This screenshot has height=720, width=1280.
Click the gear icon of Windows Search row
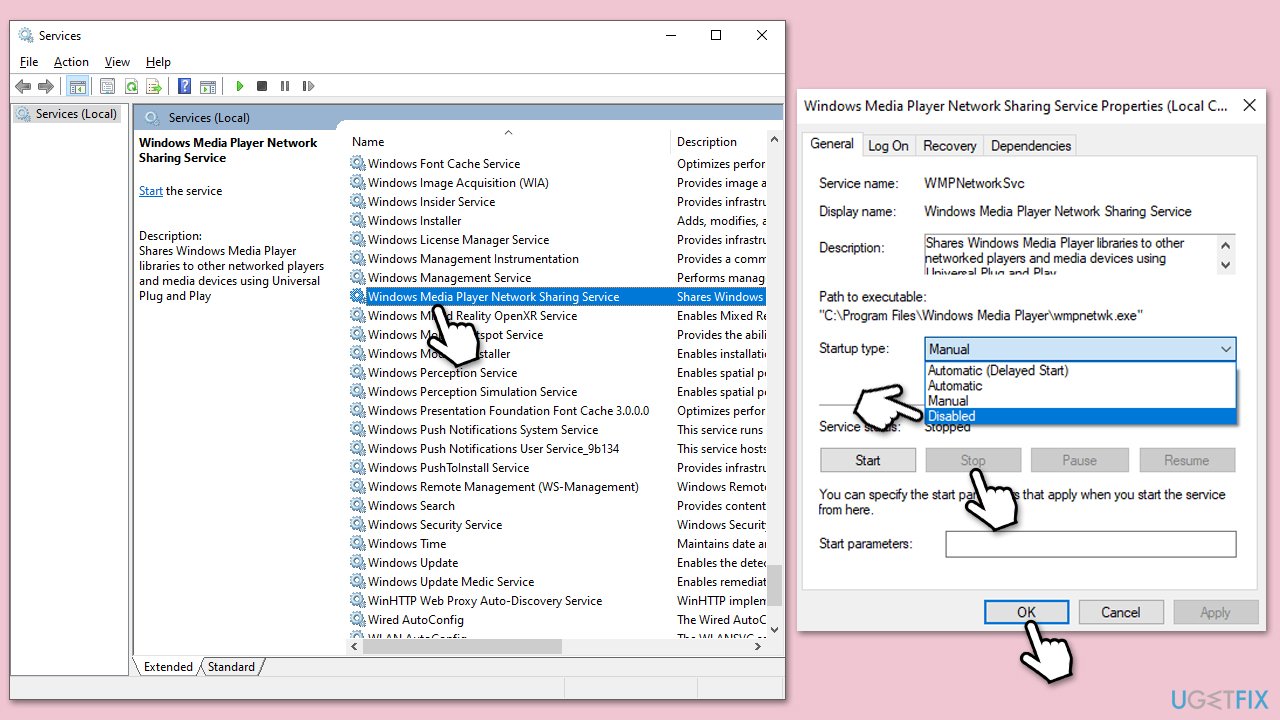pos(358,505)
